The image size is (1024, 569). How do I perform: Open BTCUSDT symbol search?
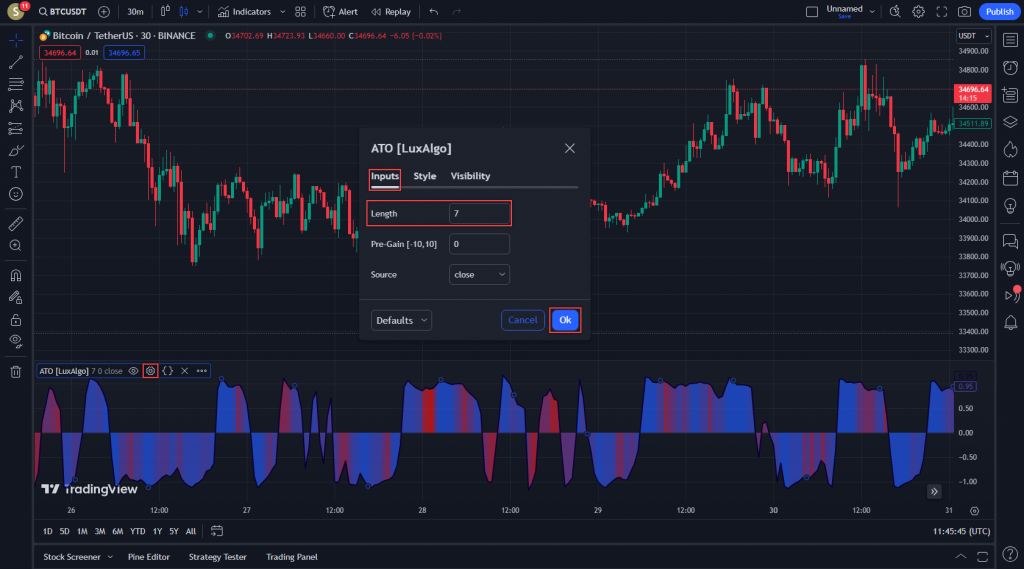tap(63, 12)
